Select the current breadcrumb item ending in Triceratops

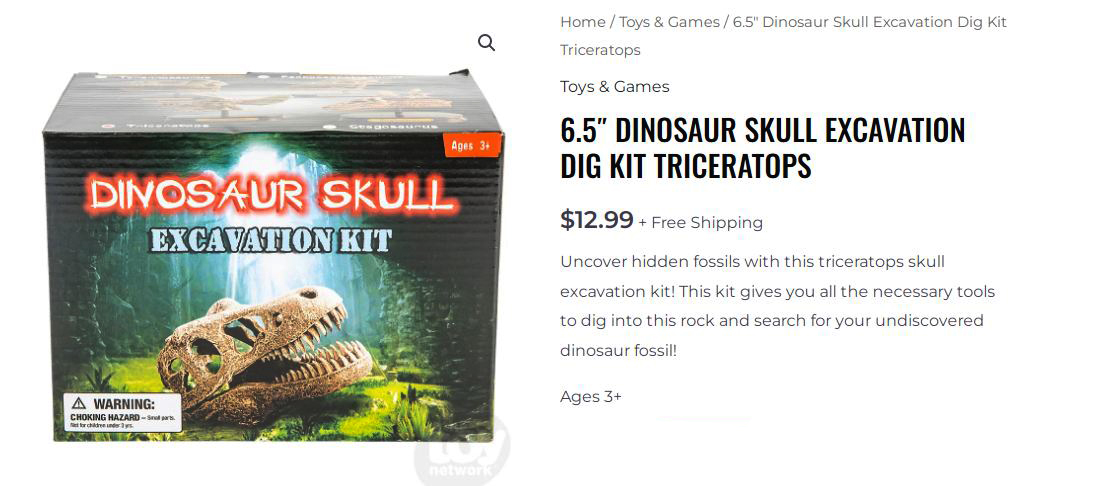tap(784, 36)
